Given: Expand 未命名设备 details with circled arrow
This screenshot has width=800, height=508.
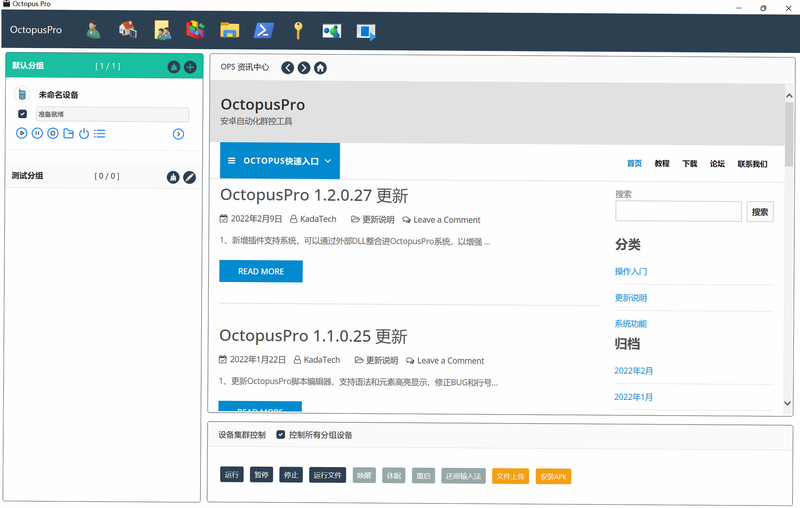Looking at the screenshot, I should click(x=178, y=134).
